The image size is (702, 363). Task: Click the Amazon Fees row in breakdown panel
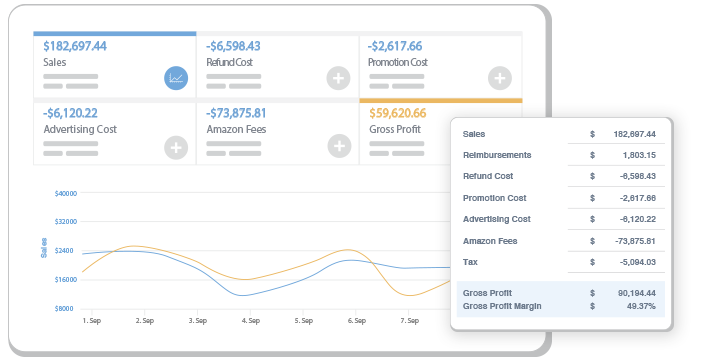click(x=560, y=241)
